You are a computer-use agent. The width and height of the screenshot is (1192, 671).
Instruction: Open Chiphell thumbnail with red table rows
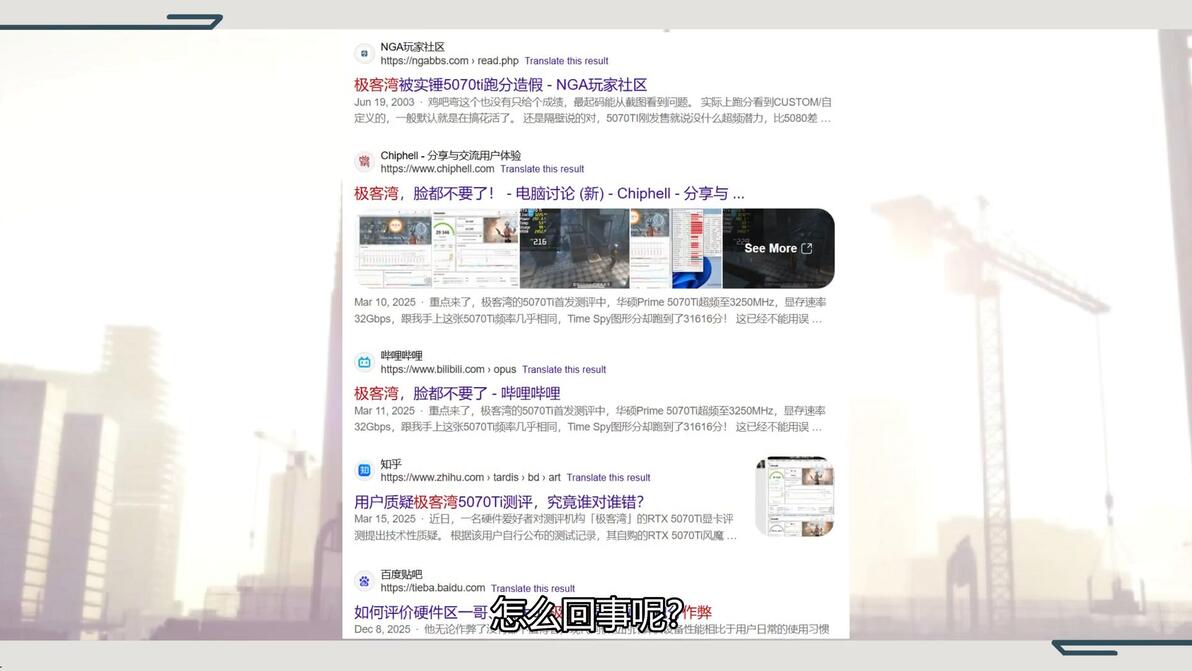[x=676, y=248]
